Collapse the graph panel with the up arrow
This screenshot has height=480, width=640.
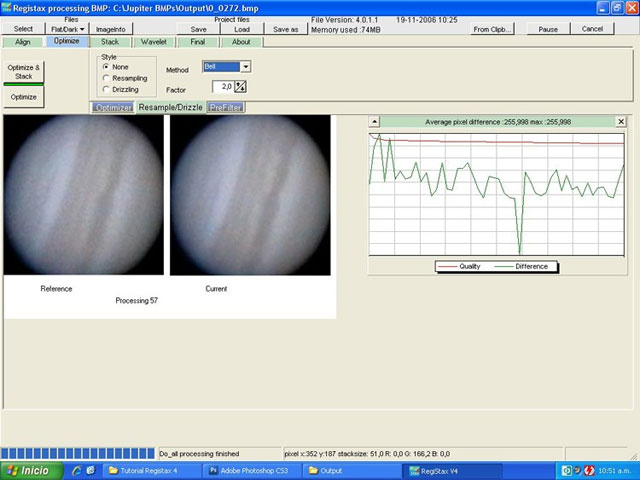tap(374, 121)
